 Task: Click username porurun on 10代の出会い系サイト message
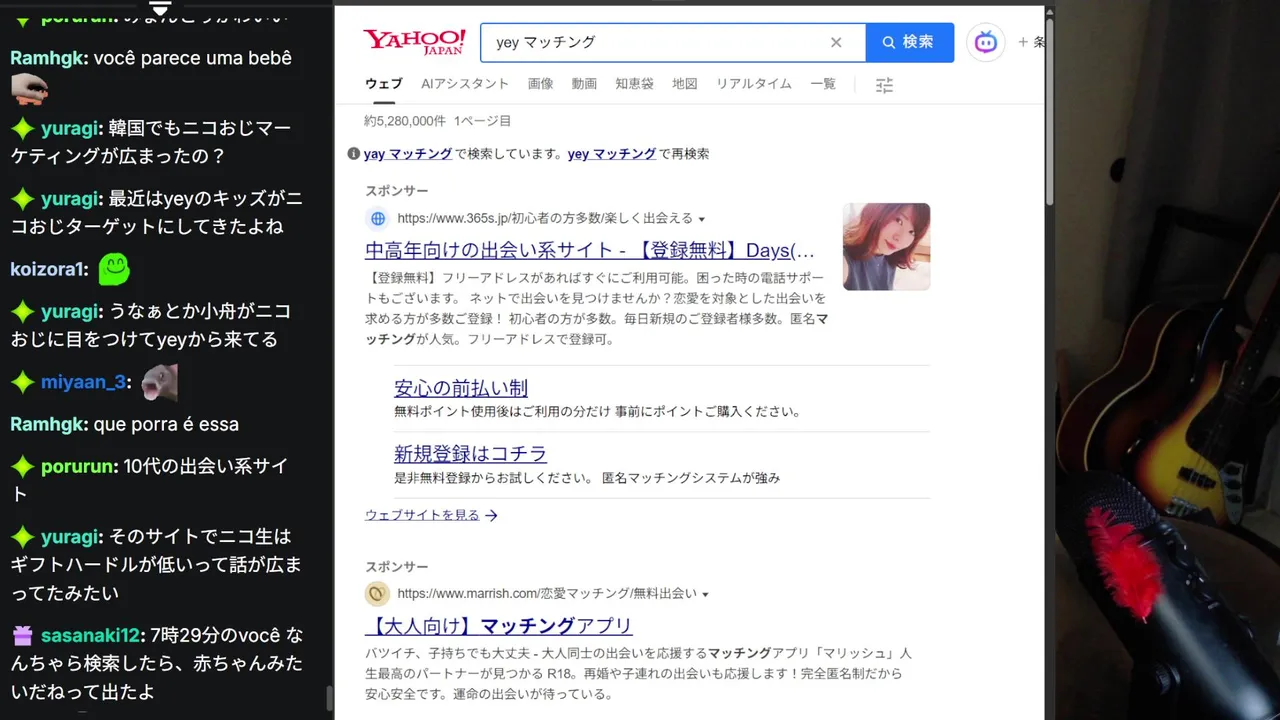pos(78,466)
